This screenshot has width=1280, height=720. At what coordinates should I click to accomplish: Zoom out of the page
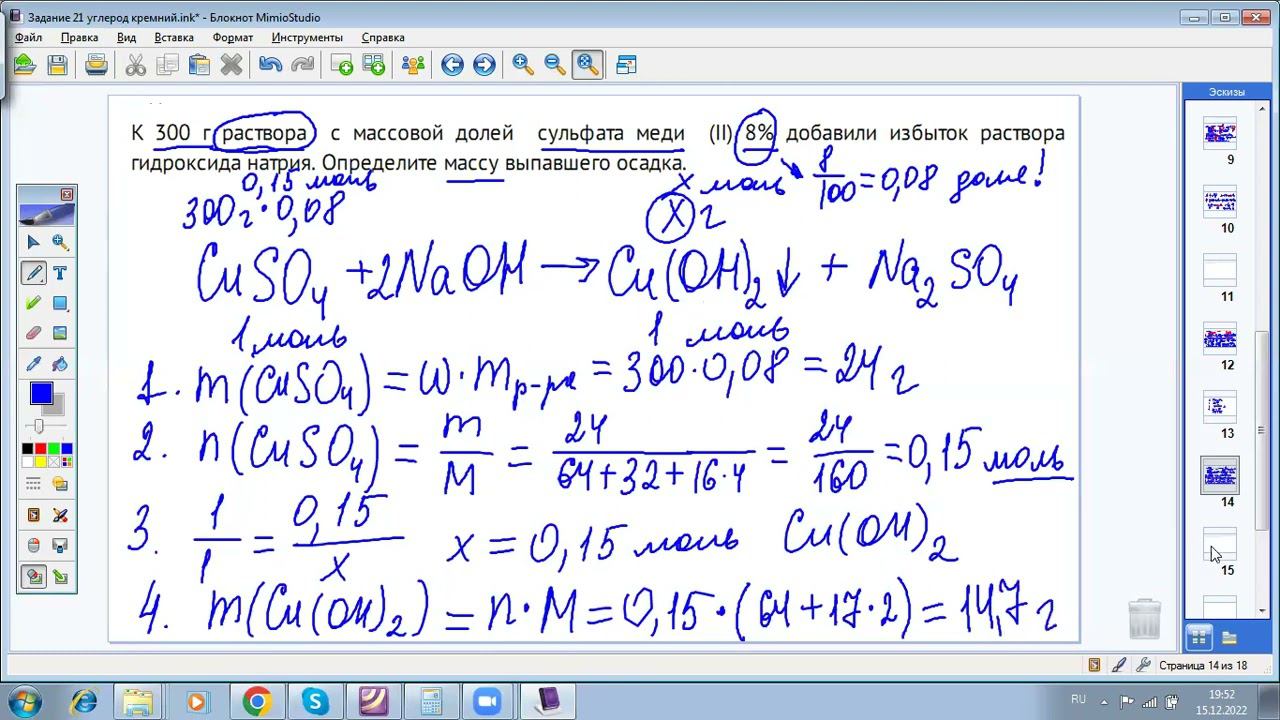(x=555, y=65)
